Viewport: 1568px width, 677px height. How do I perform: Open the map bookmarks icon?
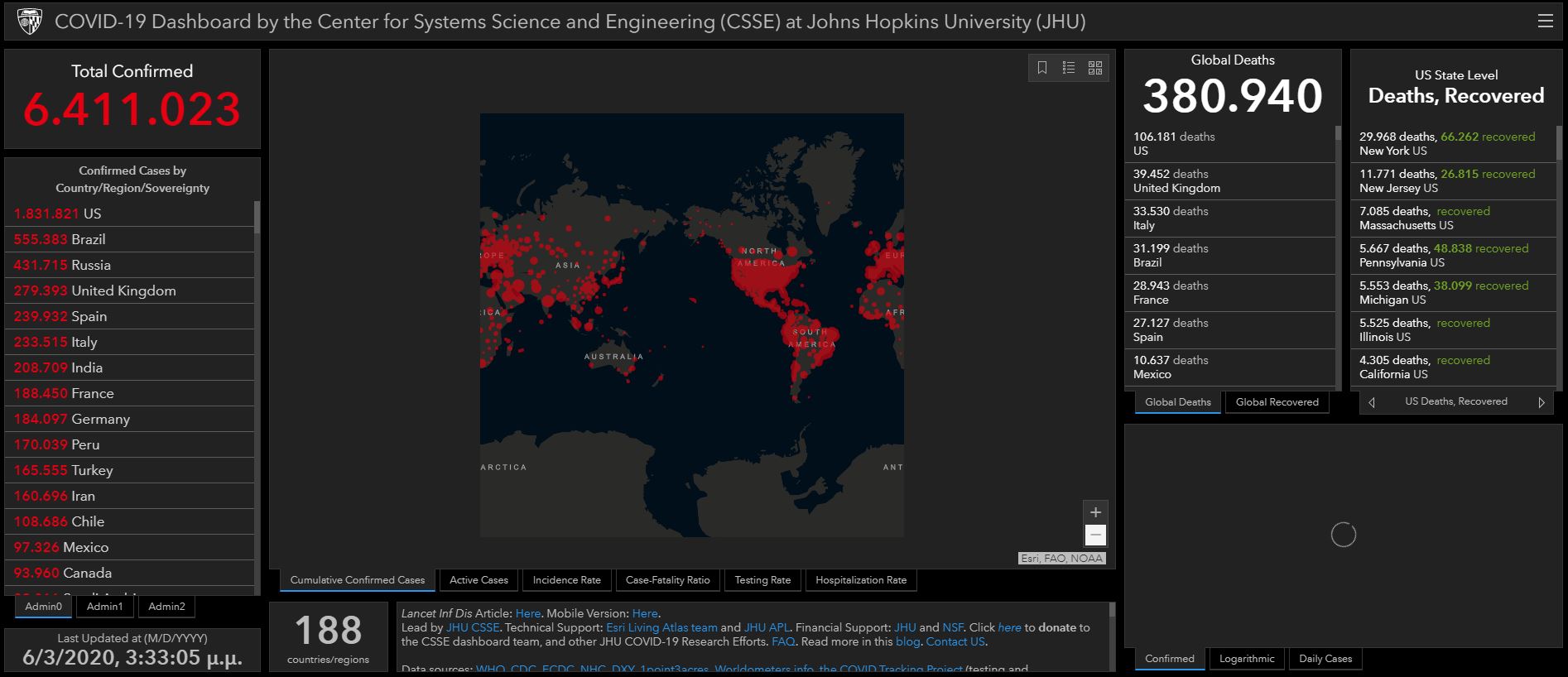[1042, 68]
